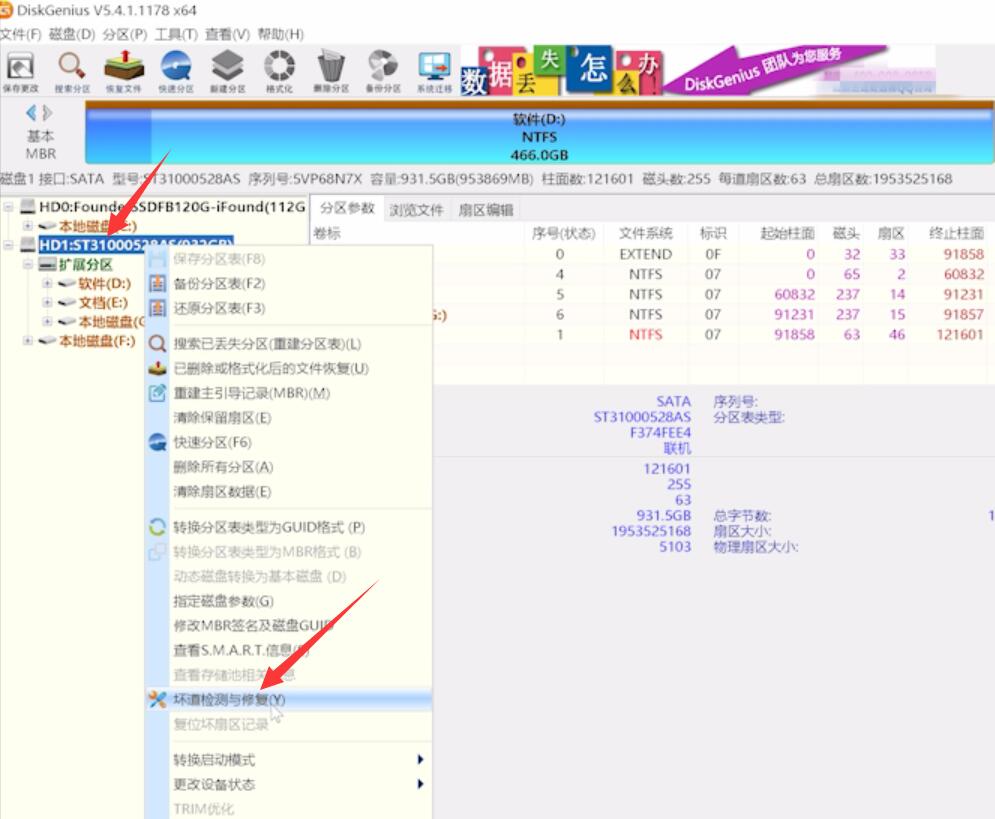This screenshot has height=819, width=995.
Task: Click the end cylinder value 121601 in table
Action: [959, 334]
